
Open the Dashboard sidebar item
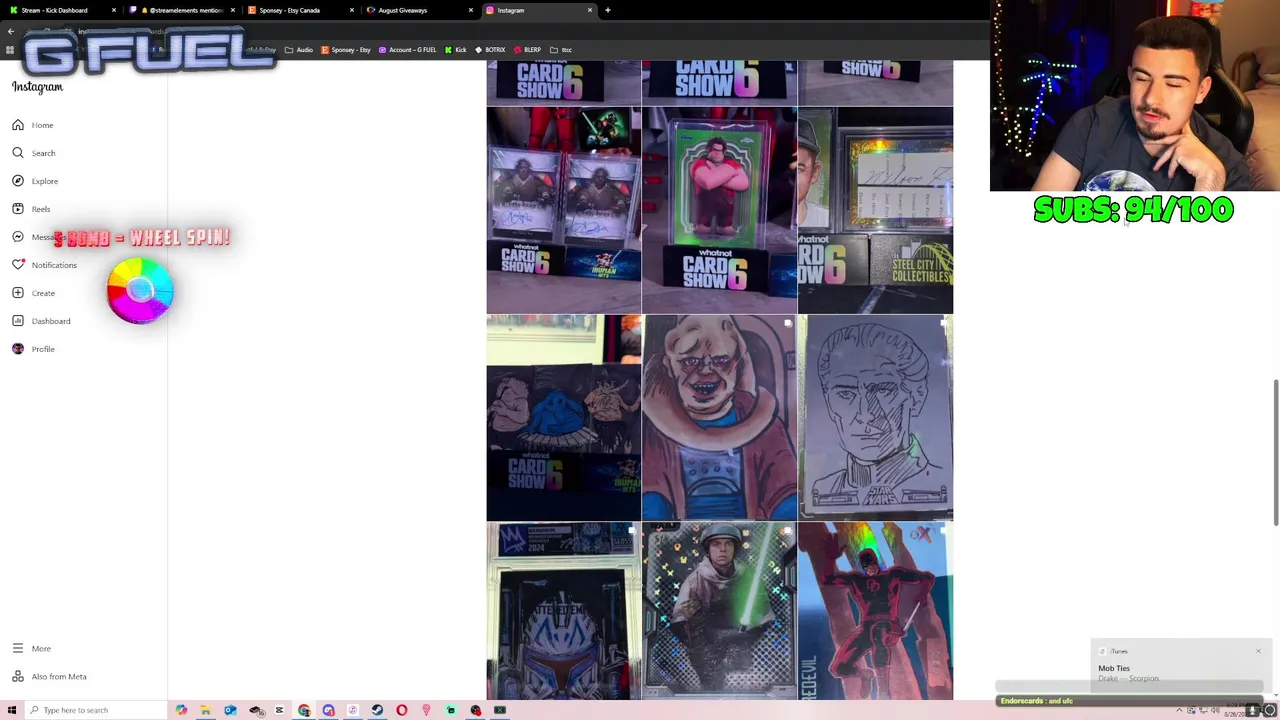[40, 321]
